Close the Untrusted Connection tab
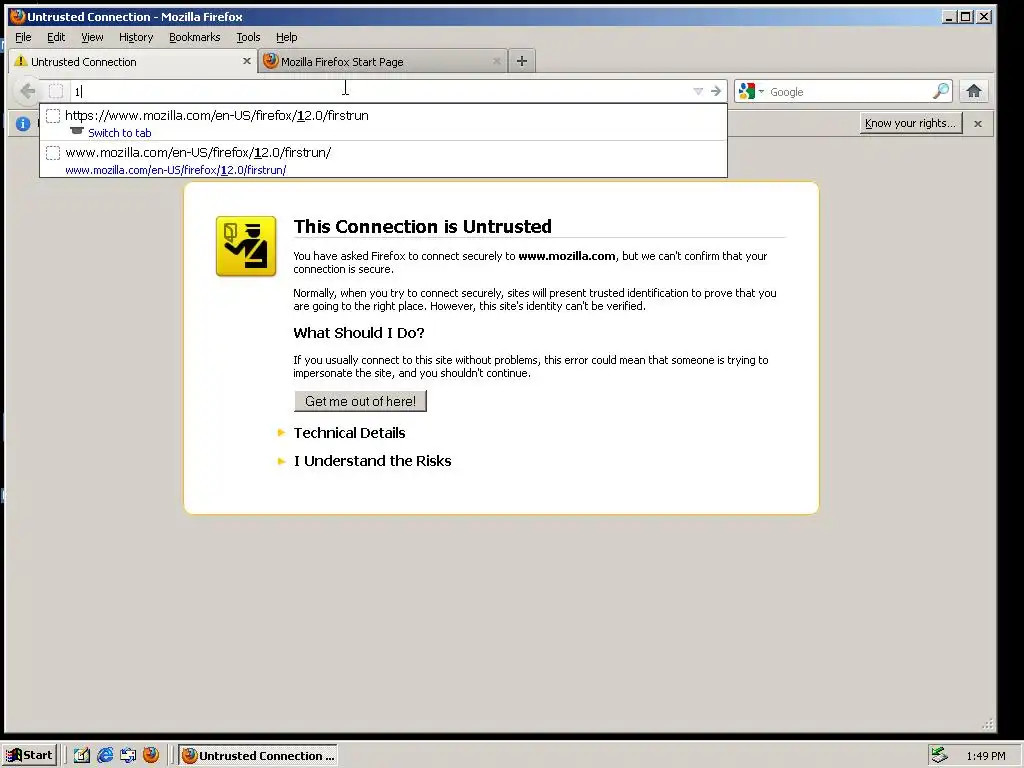 [x=246, y=61]
